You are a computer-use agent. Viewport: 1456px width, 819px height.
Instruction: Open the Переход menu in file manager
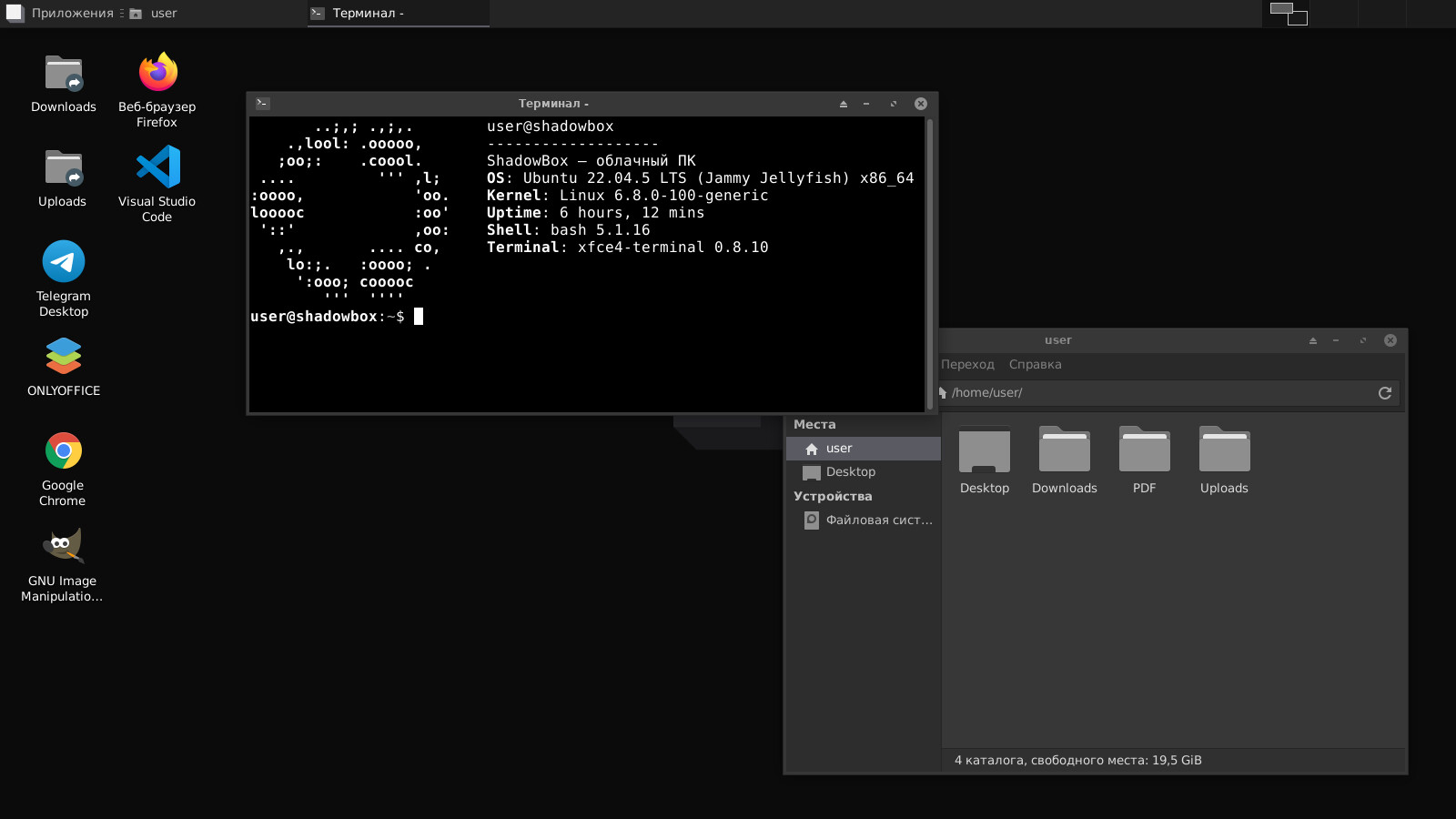(967, 364)
